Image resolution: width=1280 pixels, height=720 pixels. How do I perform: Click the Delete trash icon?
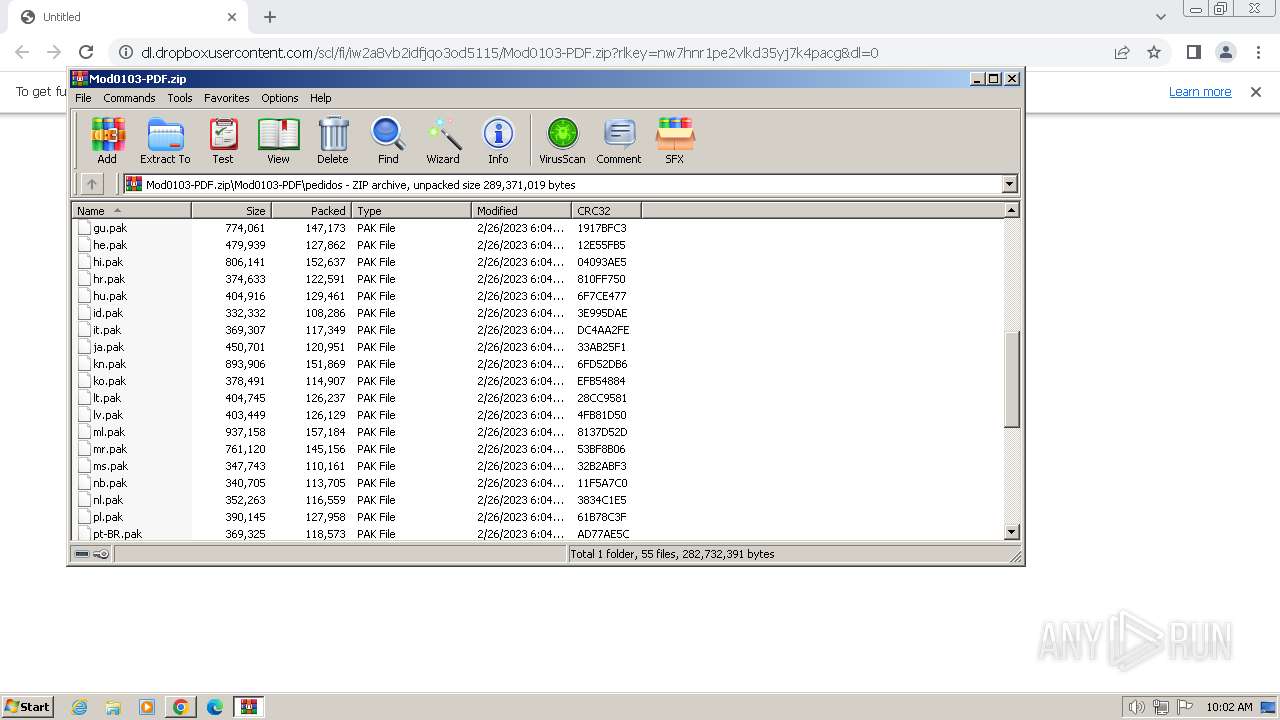pyautogui.click(x=333, y=140)
